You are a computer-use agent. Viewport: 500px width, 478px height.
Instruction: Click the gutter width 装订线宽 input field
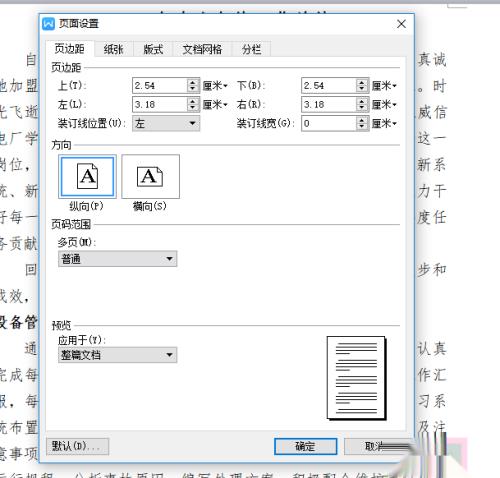(x=329, y=123)
